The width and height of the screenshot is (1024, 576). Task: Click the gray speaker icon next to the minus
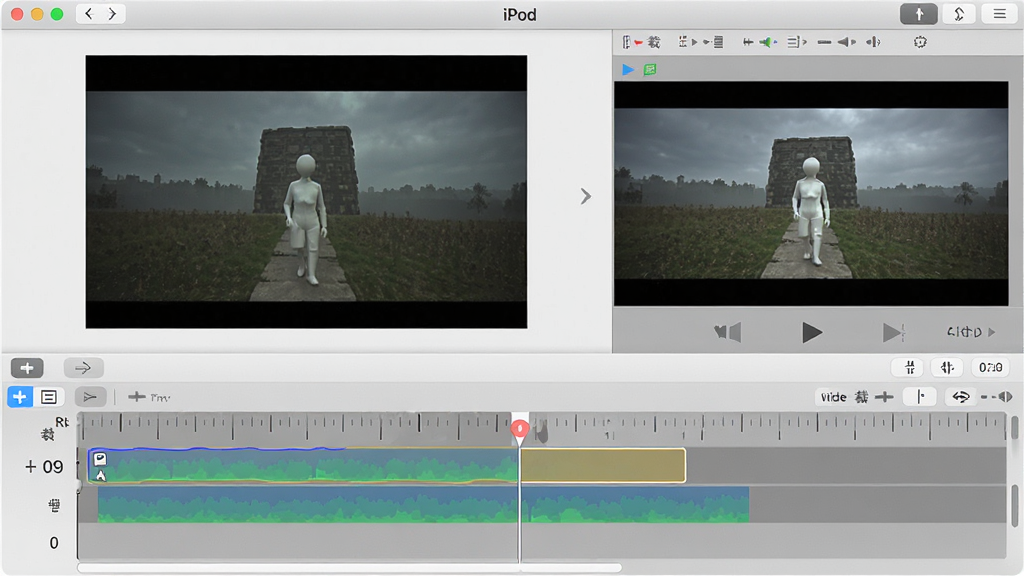coord(846,42)
